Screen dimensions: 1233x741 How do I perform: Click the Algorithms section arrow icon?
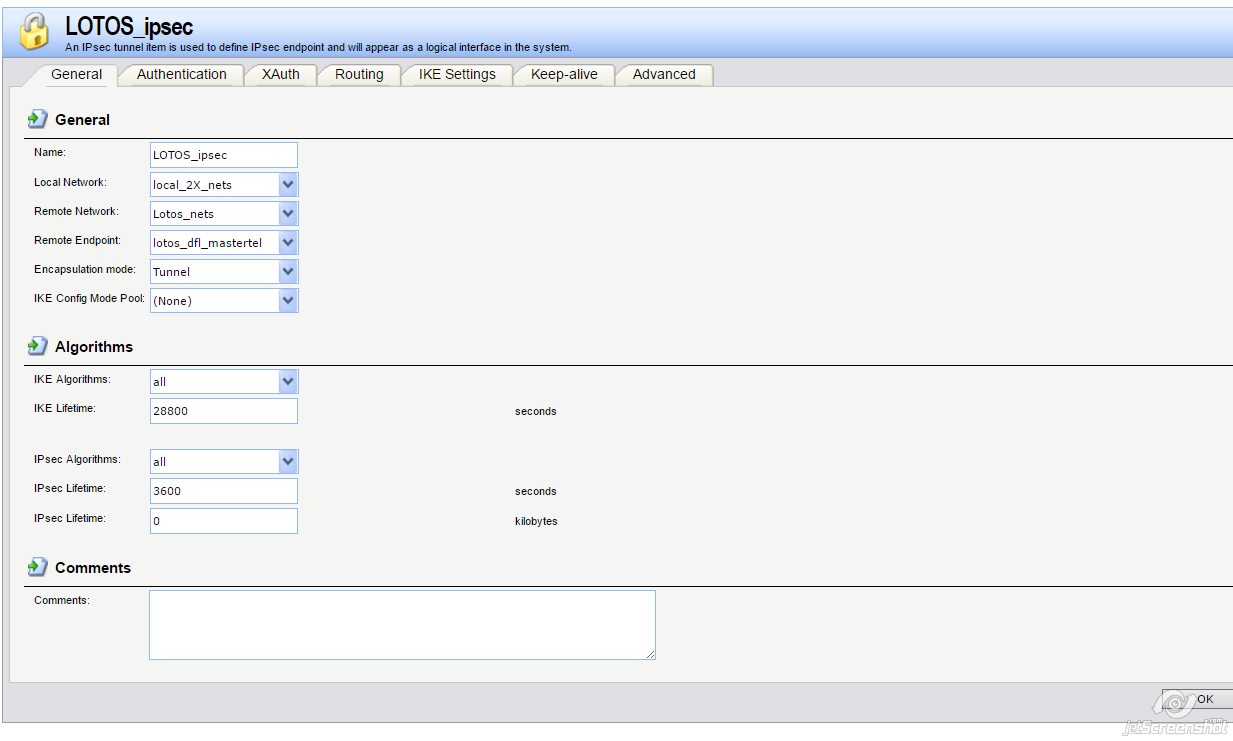click(x=37, y=346)
